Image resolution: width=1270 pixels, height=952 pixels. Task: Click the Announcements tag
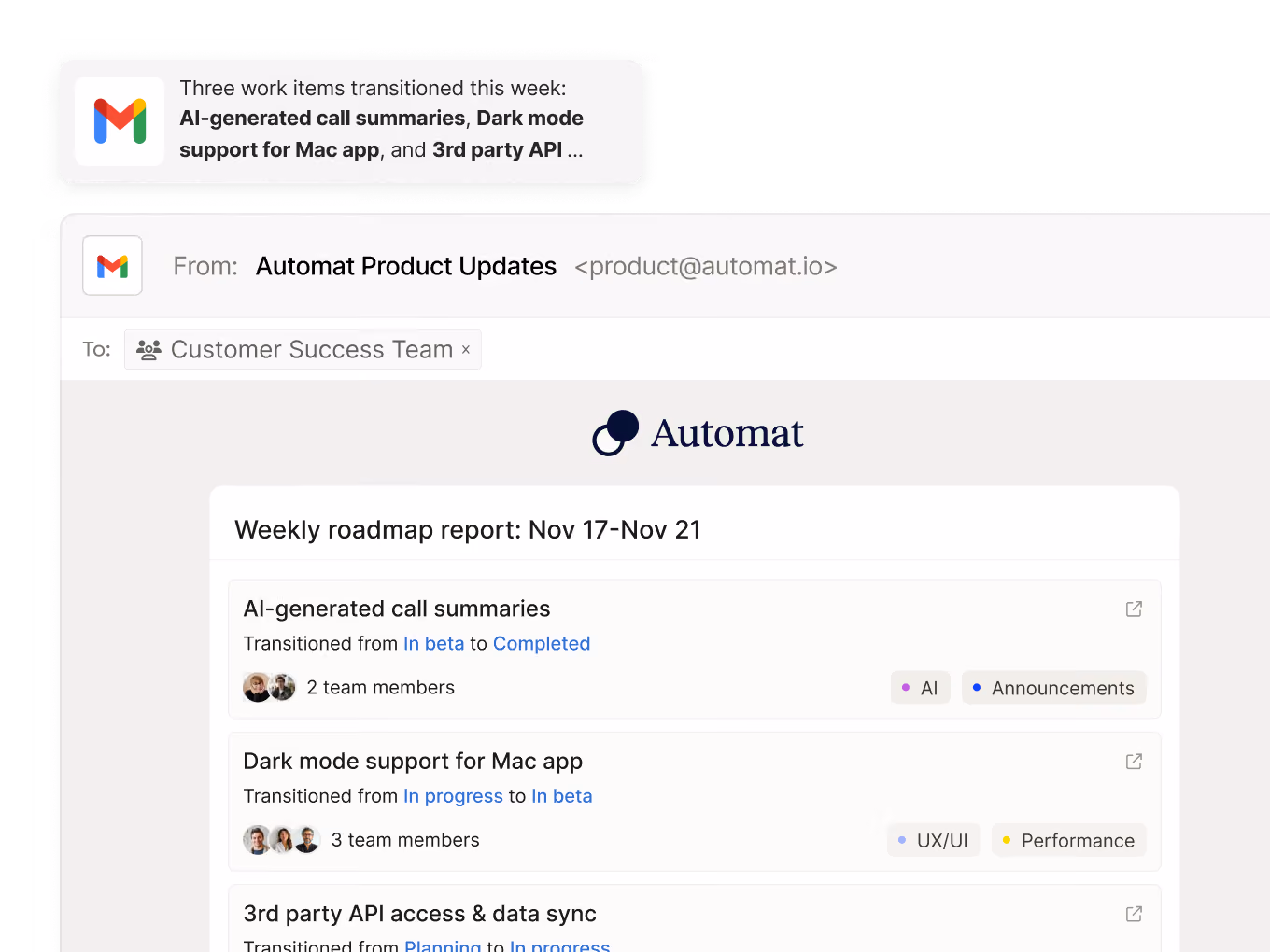coord(1053,688)
